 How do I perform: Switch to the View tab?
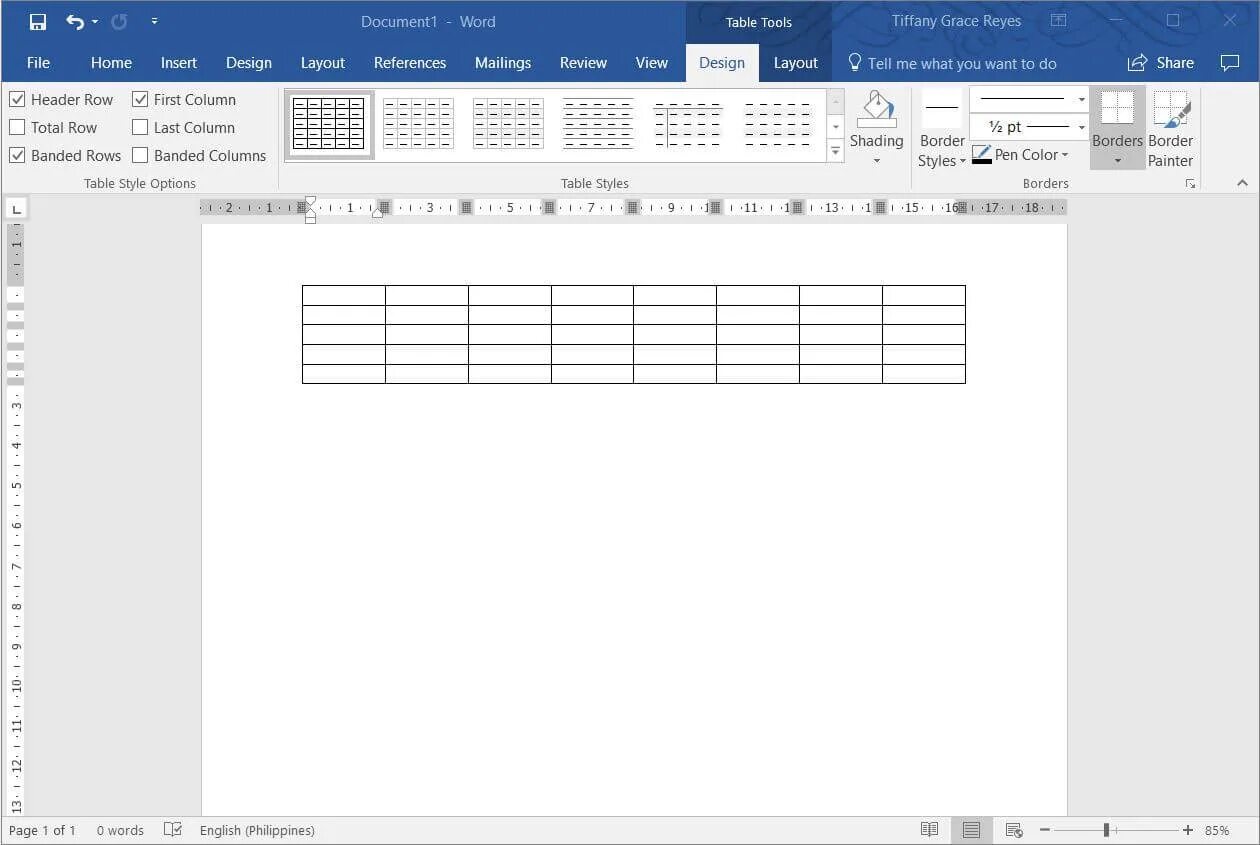point(652,62)
